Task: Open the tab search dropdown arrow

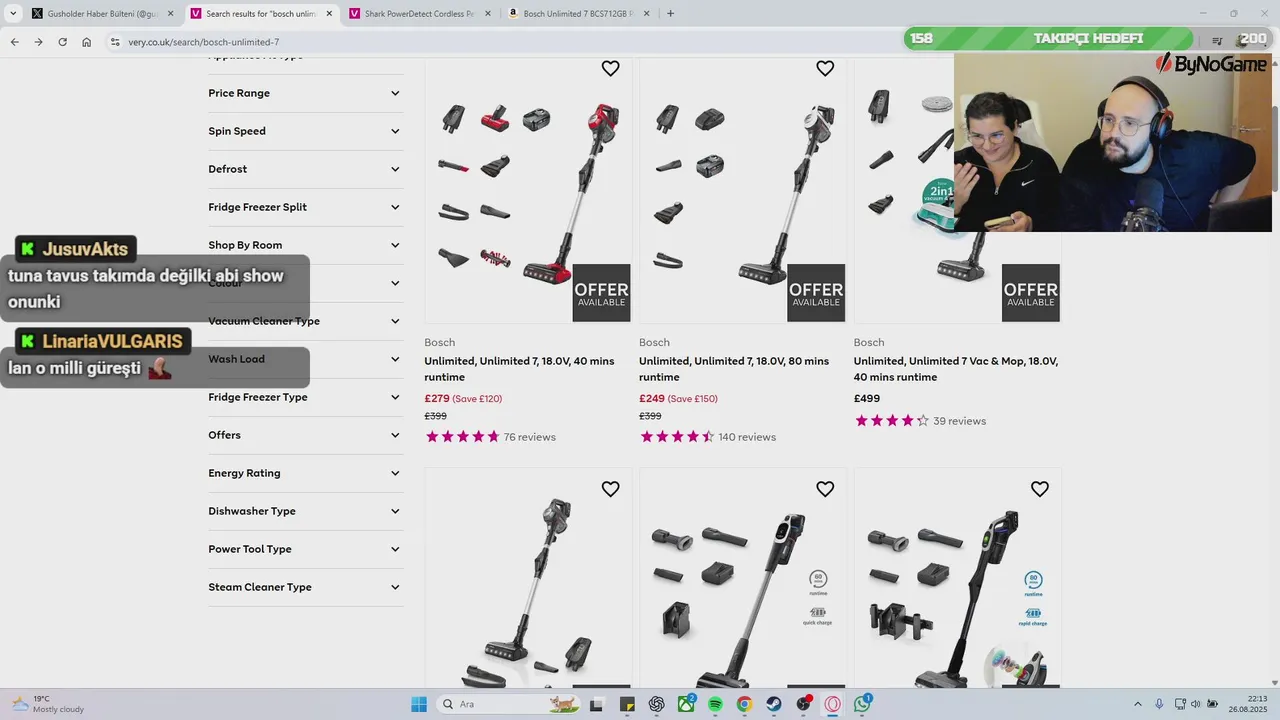Action: tap(13, 14)
